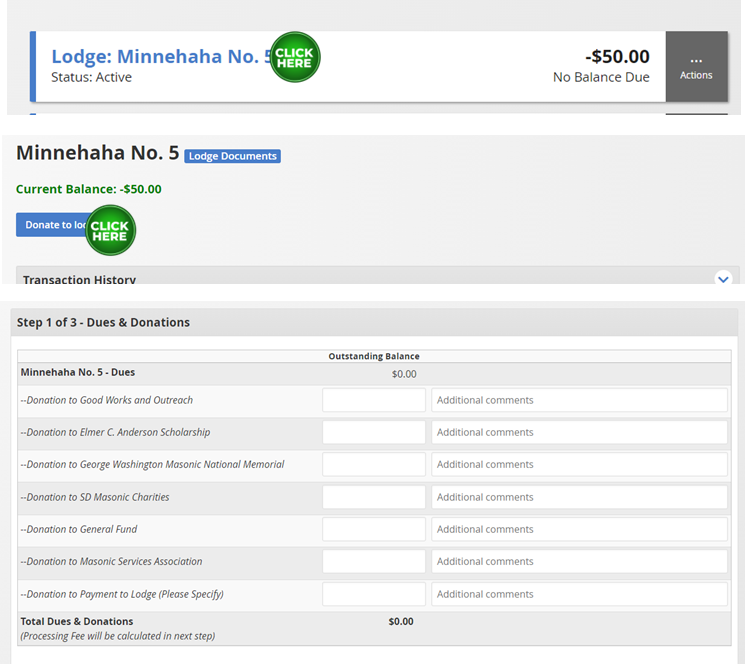745x664 pixels.
Task: Select amount field for Masonic Services Association
Action: point(373,561)
